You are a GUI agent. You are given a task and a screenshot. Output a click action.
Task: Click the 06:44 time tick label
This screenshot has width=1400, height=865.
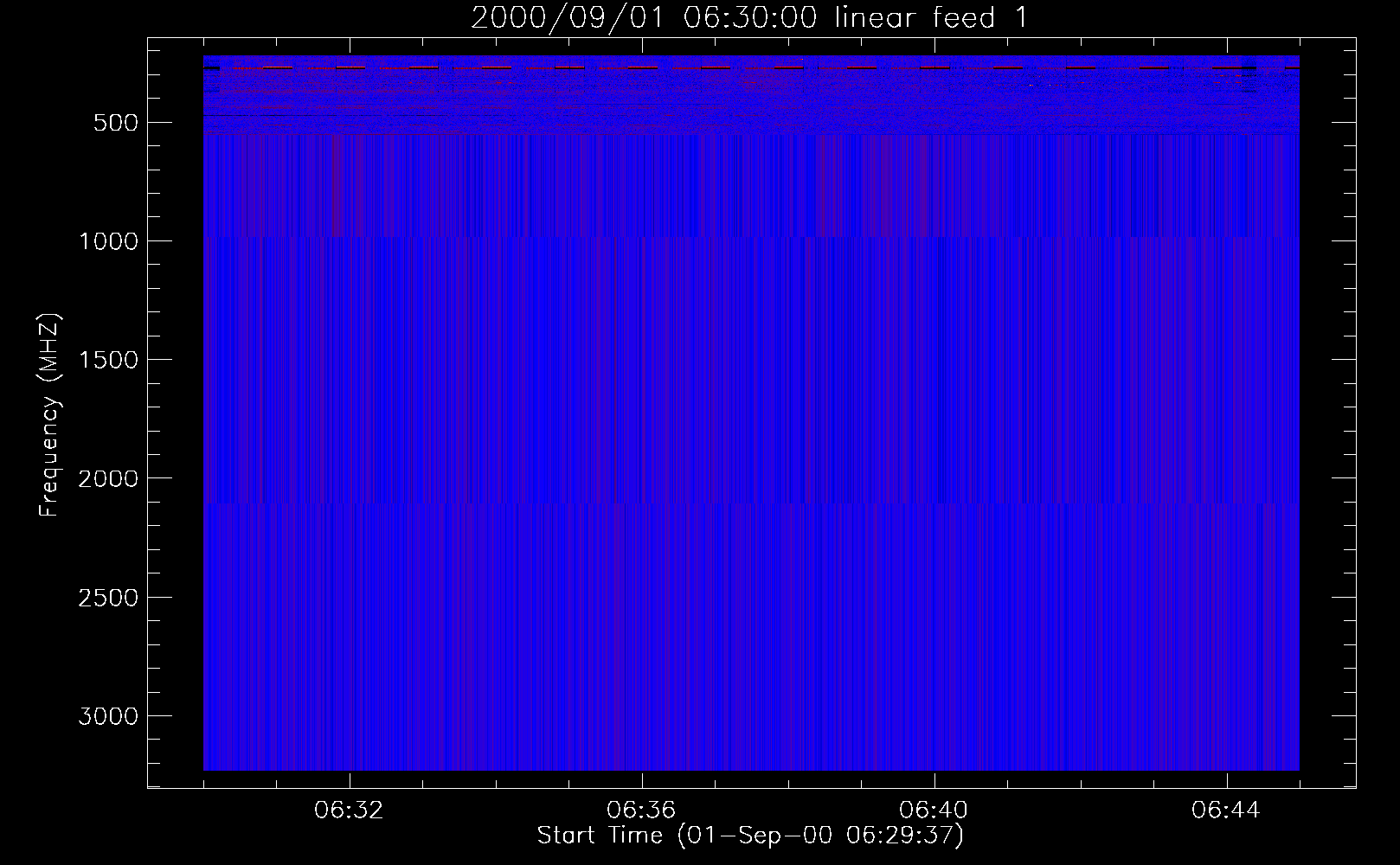1226,811
